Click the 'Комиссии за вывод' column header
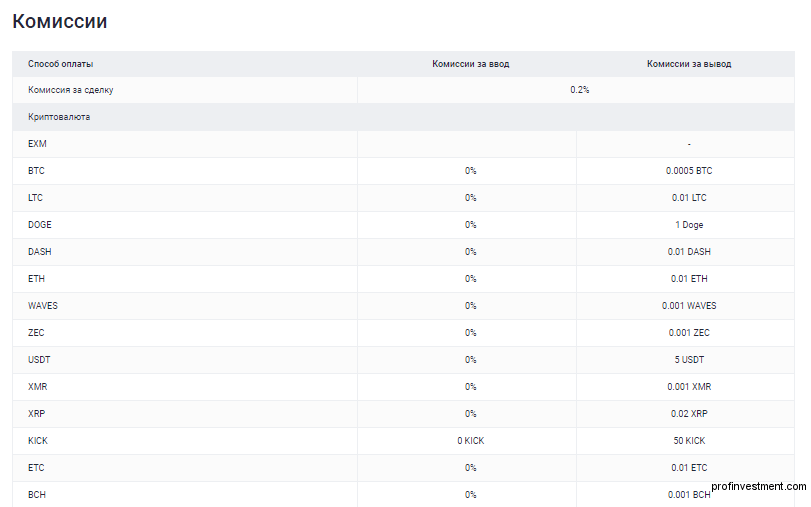This screenshot has height=507, width=811. tap(689, 64)
